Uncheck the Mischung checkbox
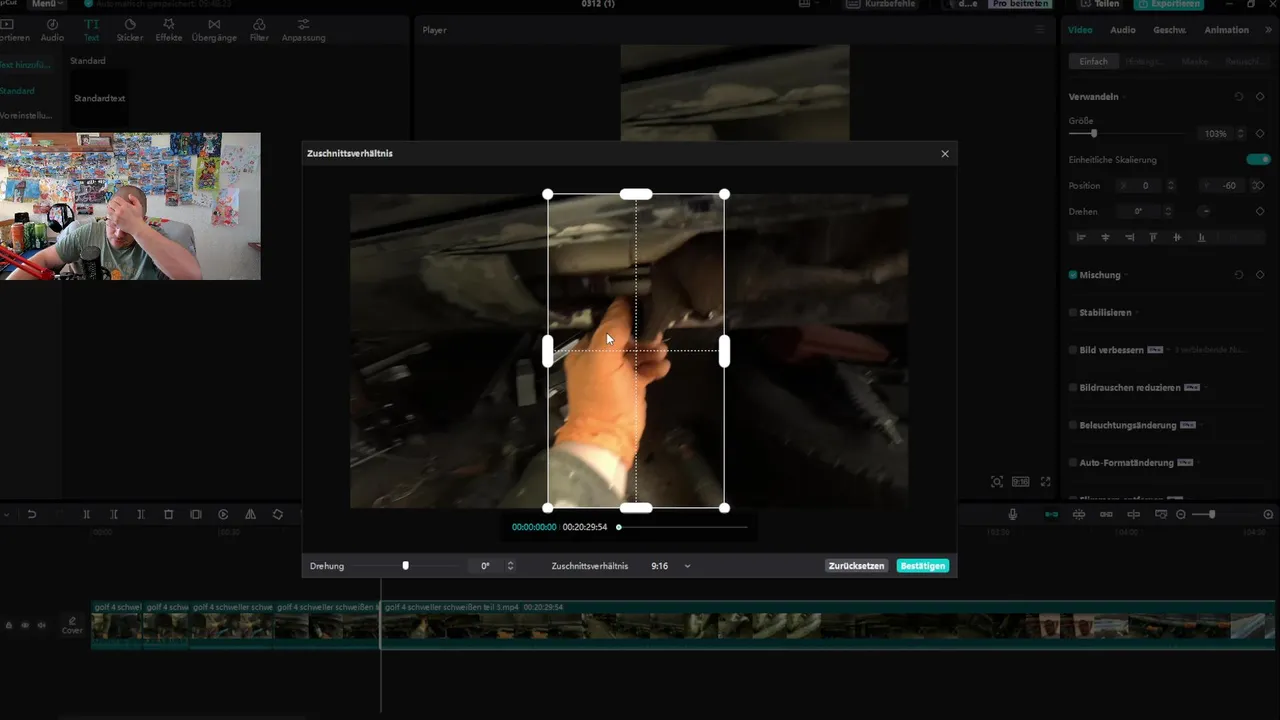This screenshot has height=720, width=1280. (1073, 275)
